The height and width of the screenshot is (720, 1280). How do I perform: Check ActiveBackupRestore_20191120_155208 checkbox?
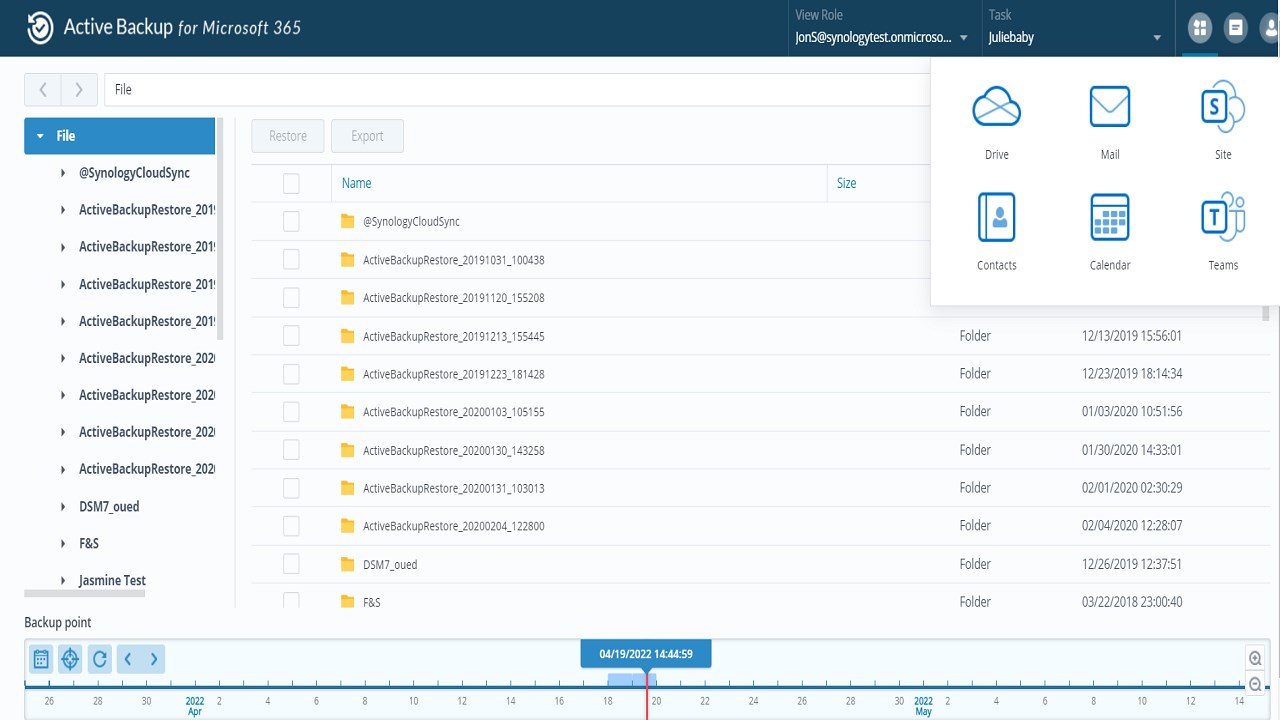291,298
